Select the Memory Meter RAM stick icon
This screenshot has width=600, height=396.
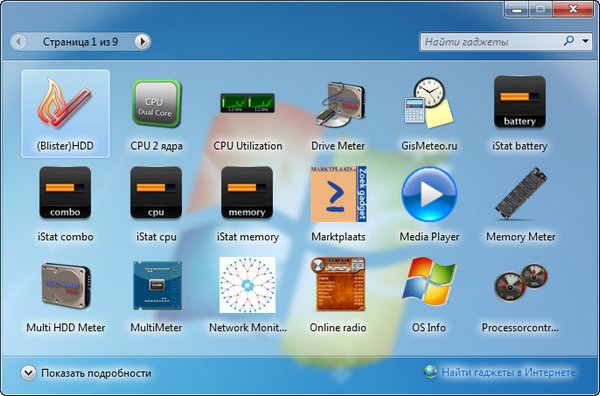coord(520,193)
